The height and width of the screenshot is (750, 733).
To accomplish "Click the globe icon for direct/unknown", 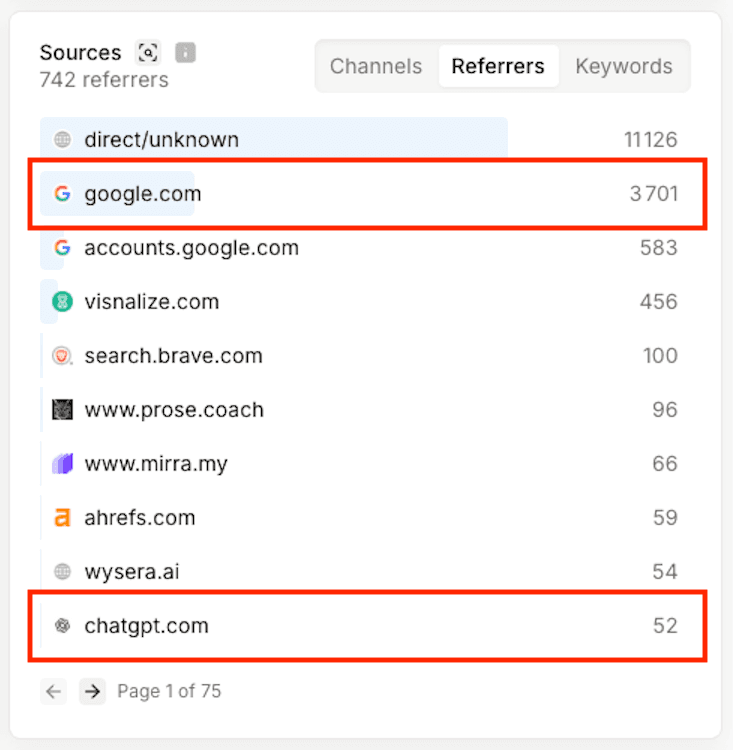I will pyautogui.click(x=62, y=140).
